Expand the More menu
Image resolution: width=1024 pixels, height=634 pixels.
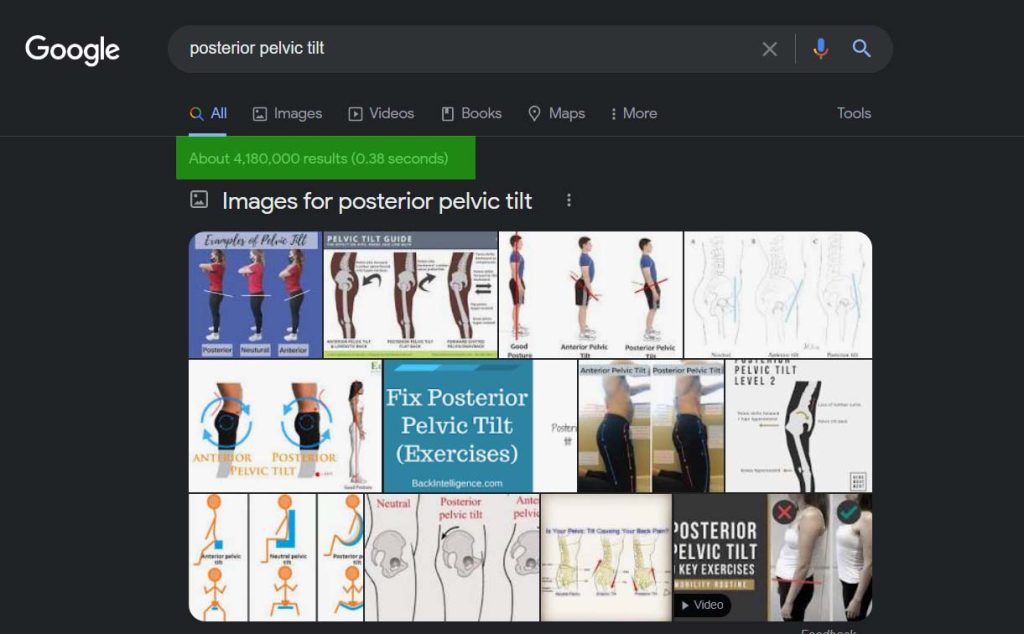(x=633, y=114)
